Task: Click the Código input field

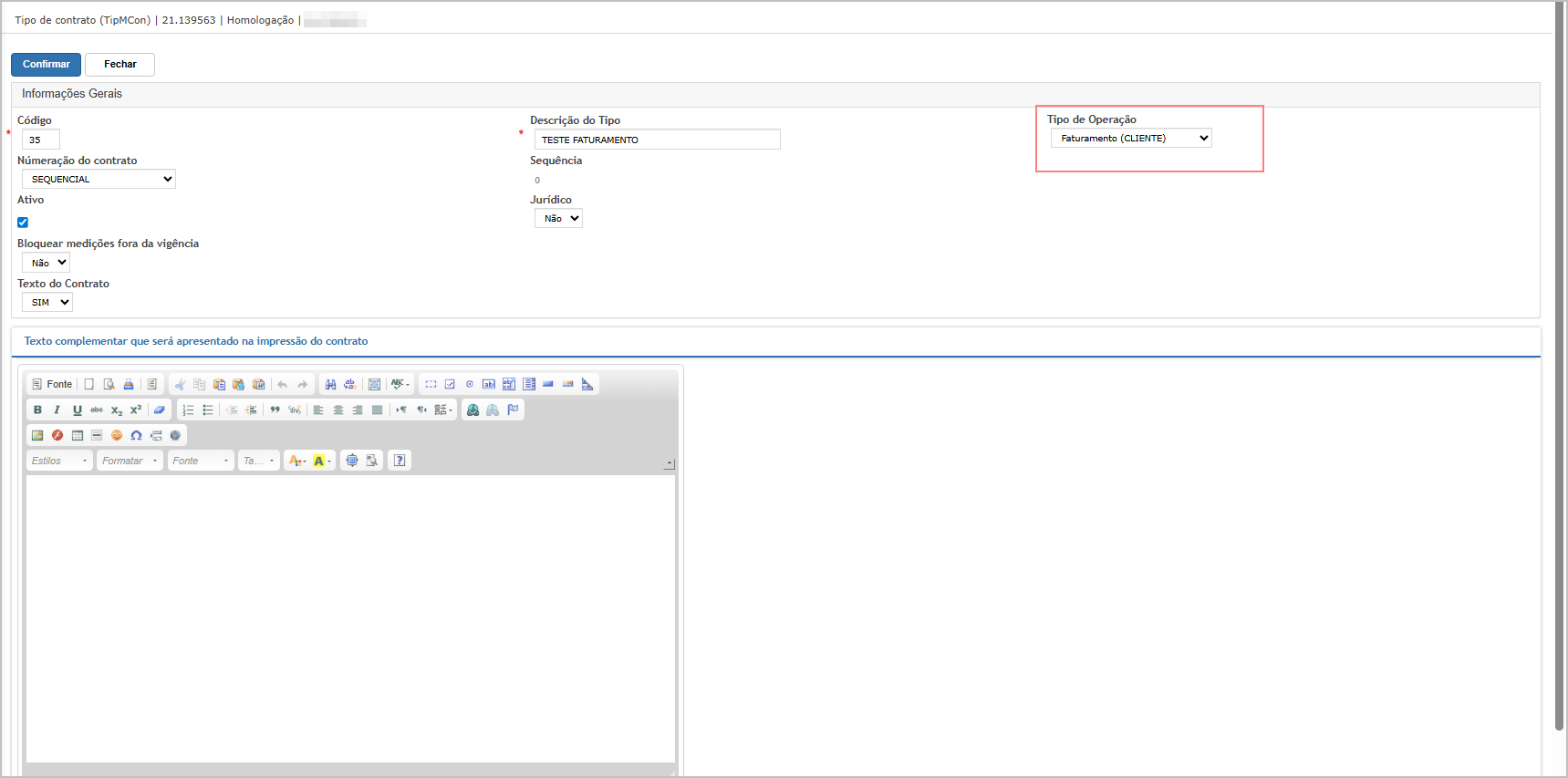Action: coord(41,140)
